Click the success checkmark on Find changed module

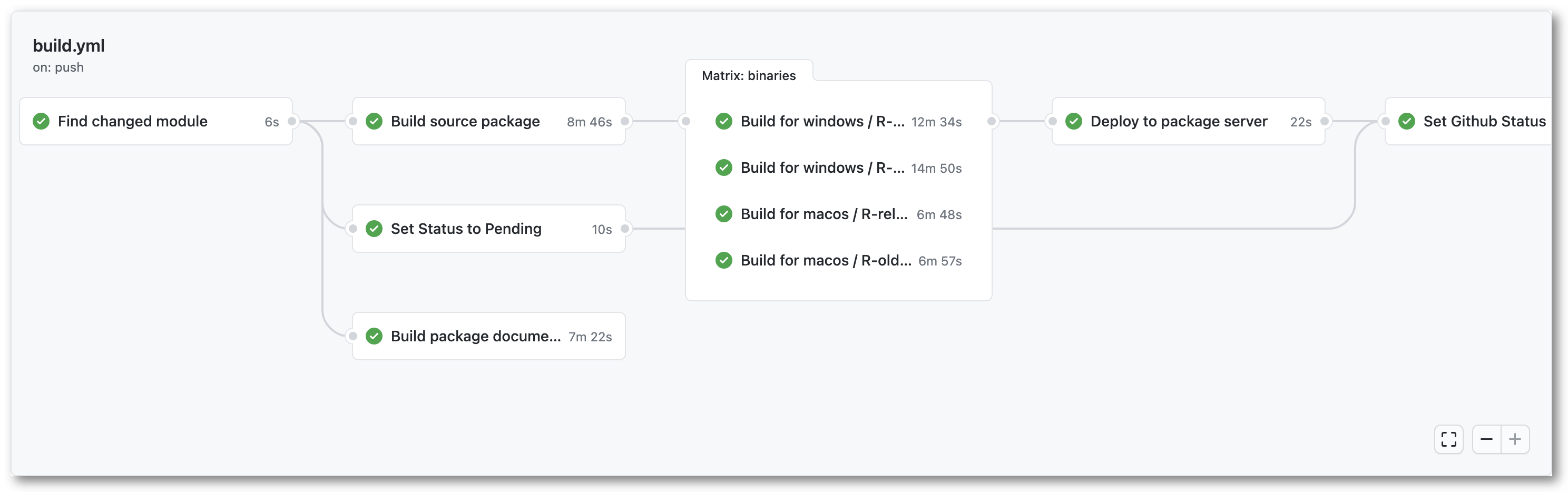tap(42, 121)
